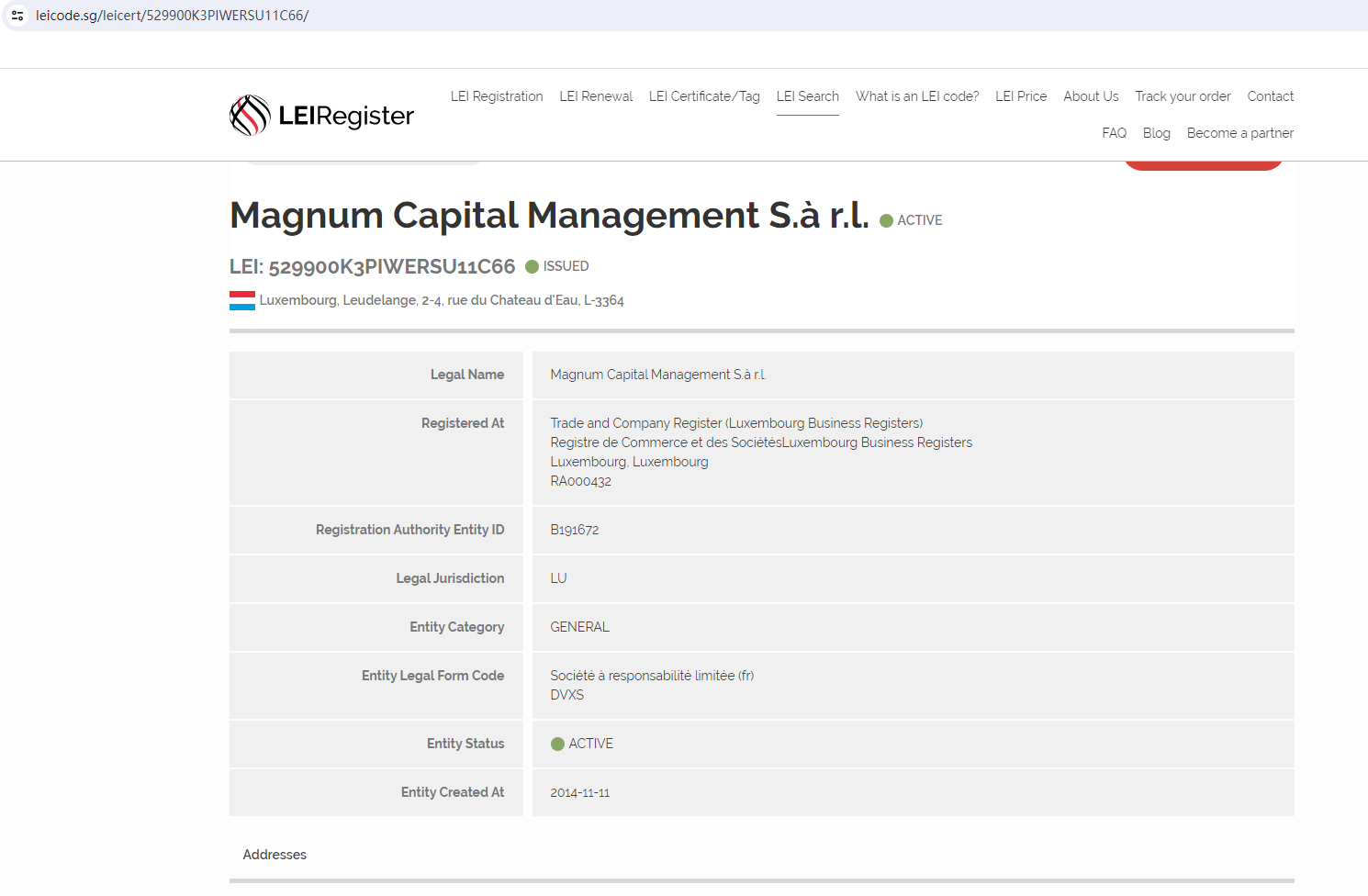Screen dimensions: 1368x896
Task: Open Track your order link
Action: tap(1183, 96)
